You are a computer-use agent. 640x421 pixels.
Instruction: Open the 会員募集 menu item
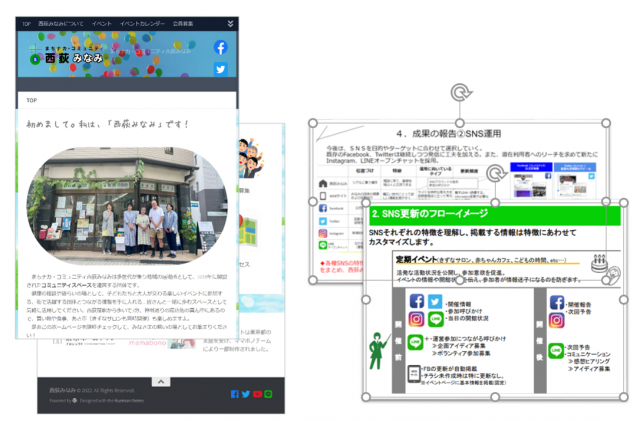pos(183,24)
